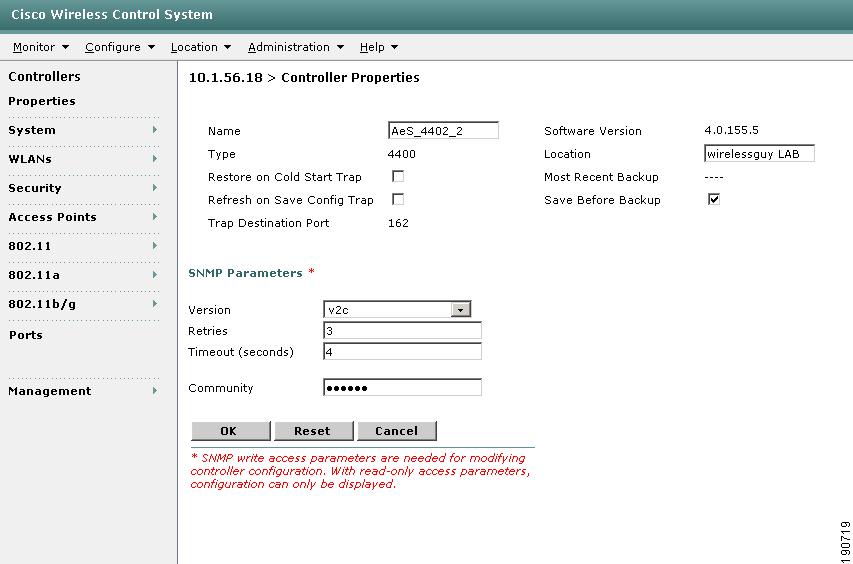Viewport: 853px width, 564px height.
Task: Click the Reset button
Action: 314,431
